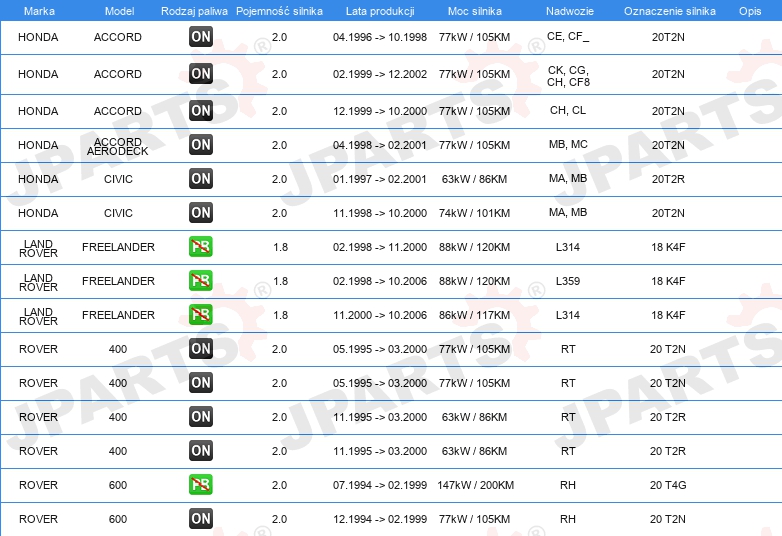This screenshot has width=782, height=536.
Task: Click the ON icon for Honda Civic 74kW / 101KM
Action: (x=201, y=212)
